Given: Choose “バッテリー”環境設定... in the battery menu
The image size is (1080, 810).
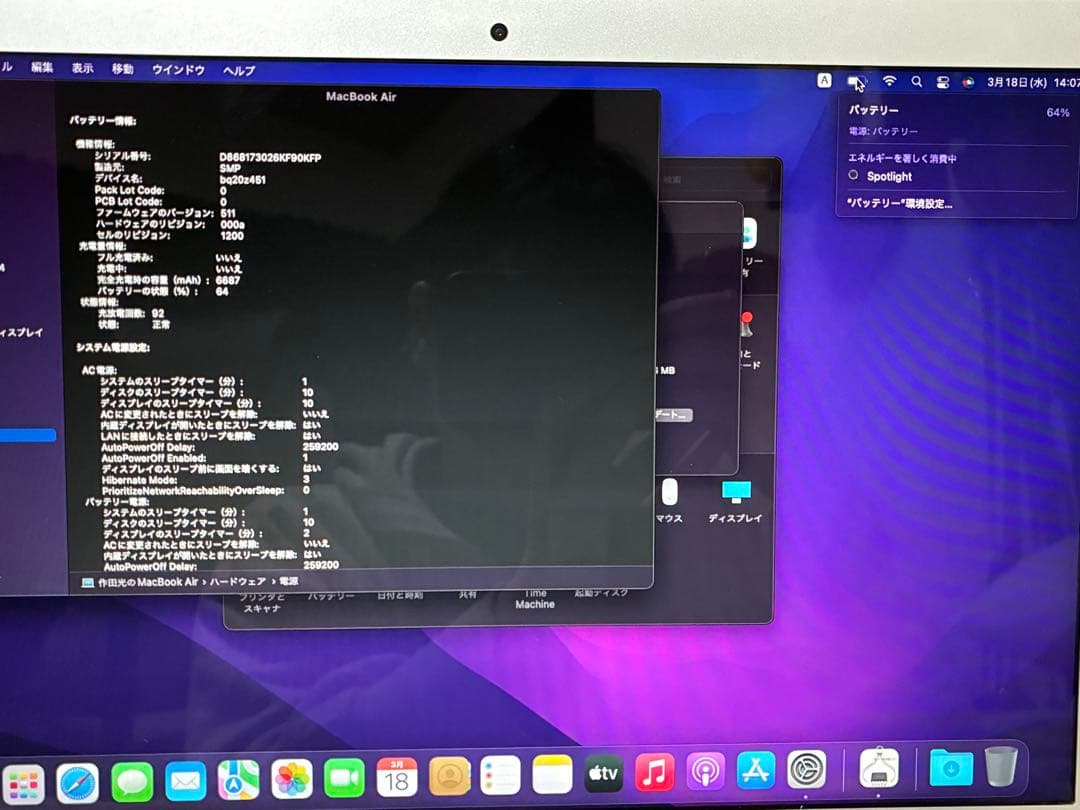Looking at the screenshot, I should [900, 203].
